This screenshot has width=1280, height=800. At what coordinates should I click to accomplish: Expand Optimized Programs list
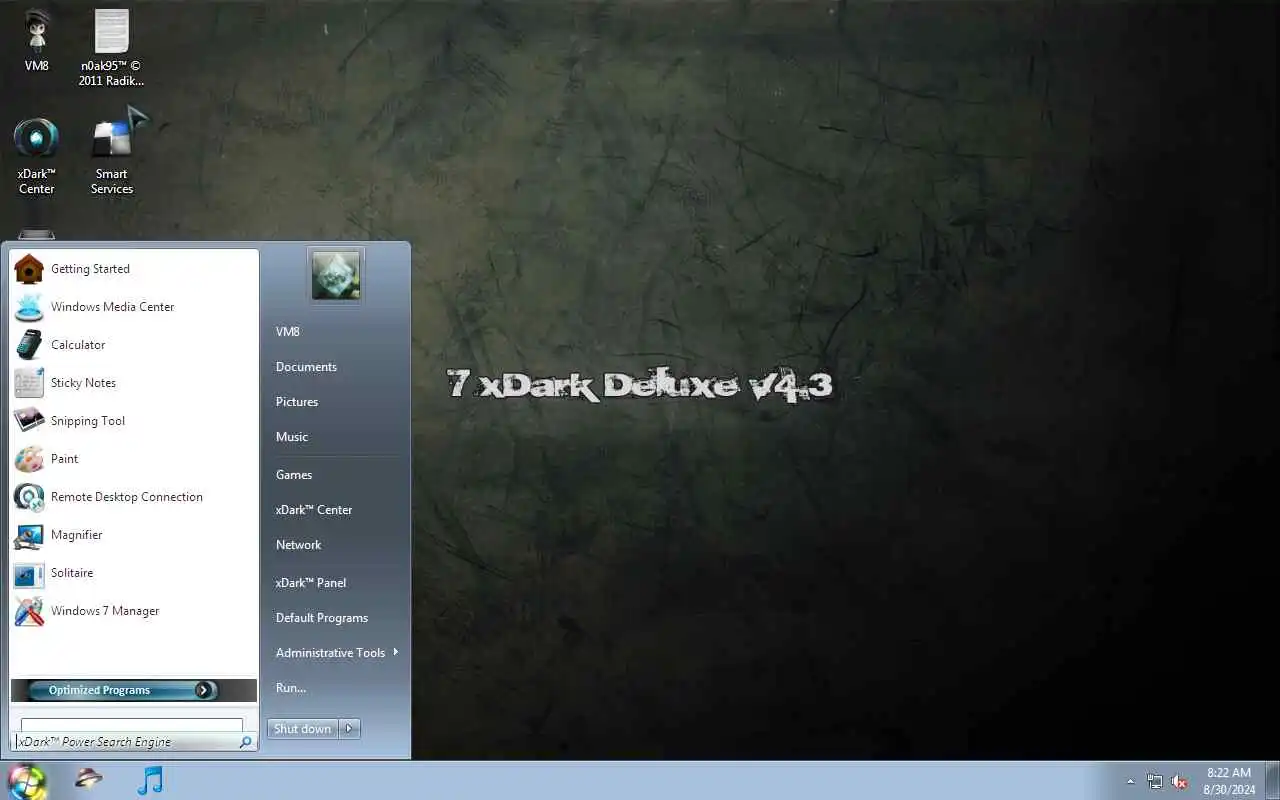133,690
